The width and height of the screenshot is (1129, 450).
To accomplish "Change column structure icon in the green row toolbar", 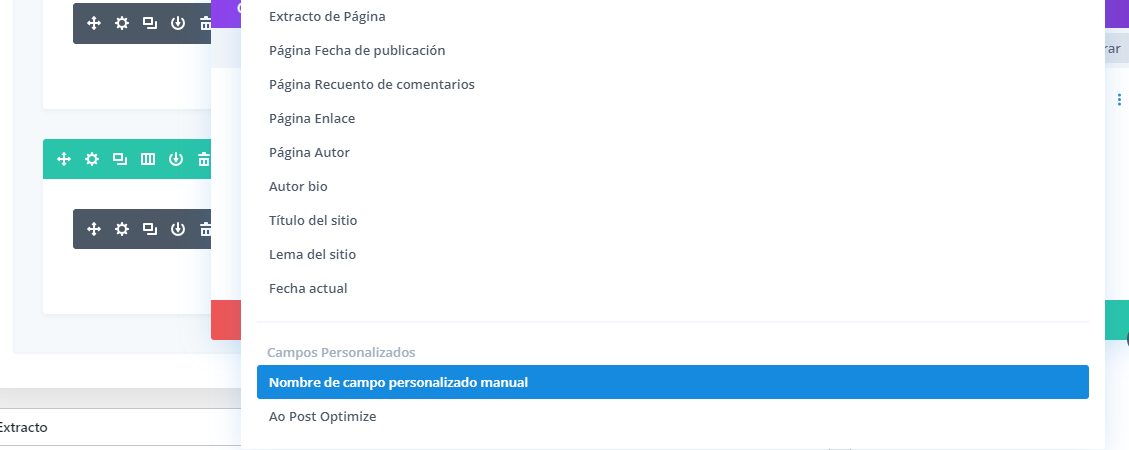I will click(148, 159).
